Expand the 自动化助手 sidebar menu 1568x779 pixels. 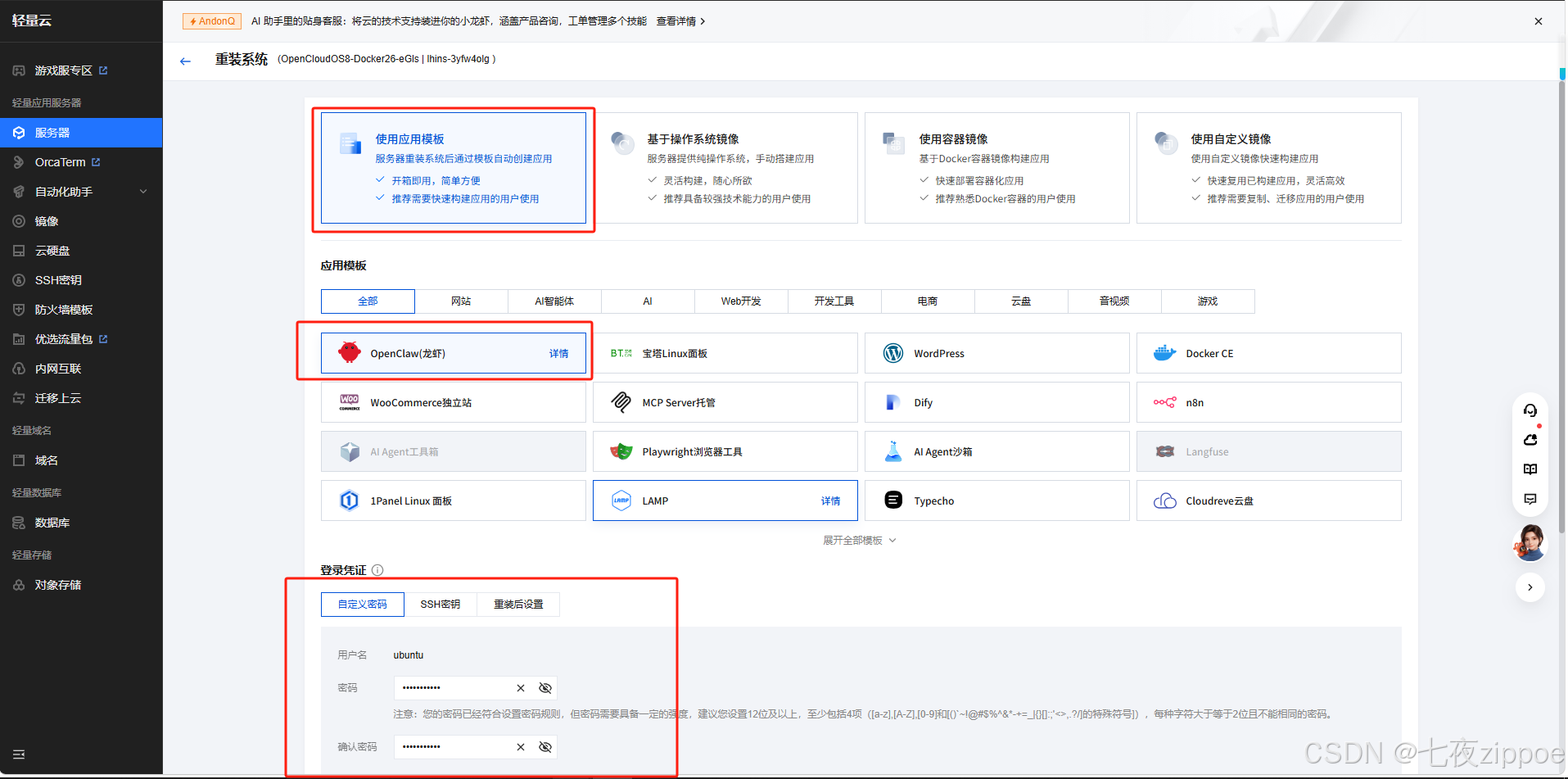coord(81,192)
